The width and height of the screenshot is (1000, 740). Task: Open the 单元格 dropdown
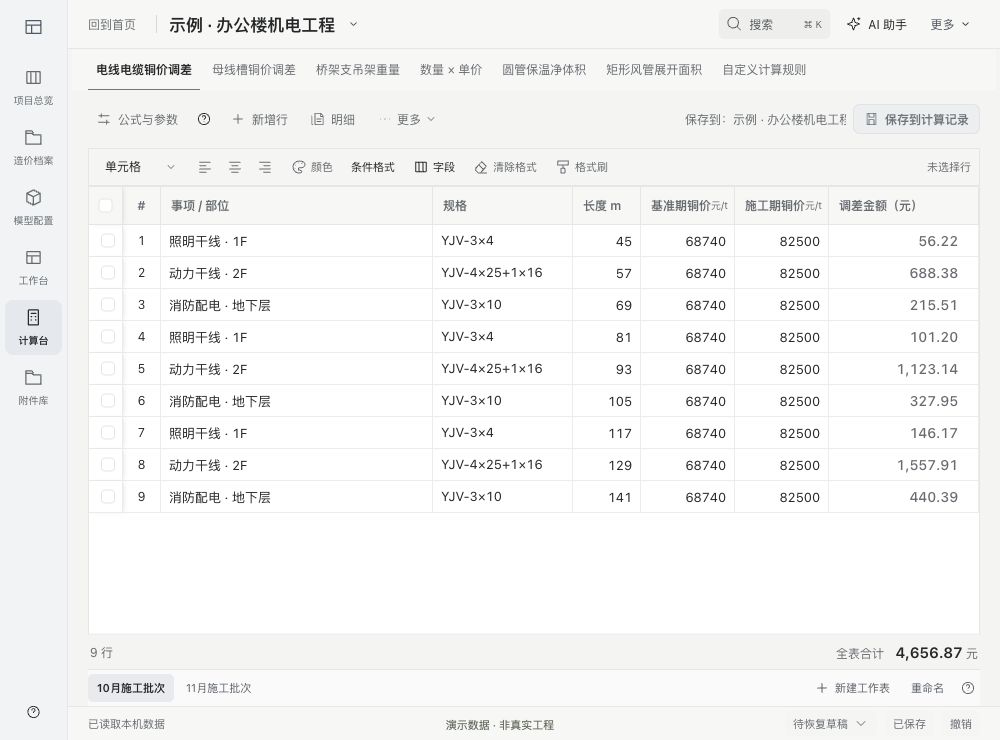pyautogui.click(x=139, y=167)
